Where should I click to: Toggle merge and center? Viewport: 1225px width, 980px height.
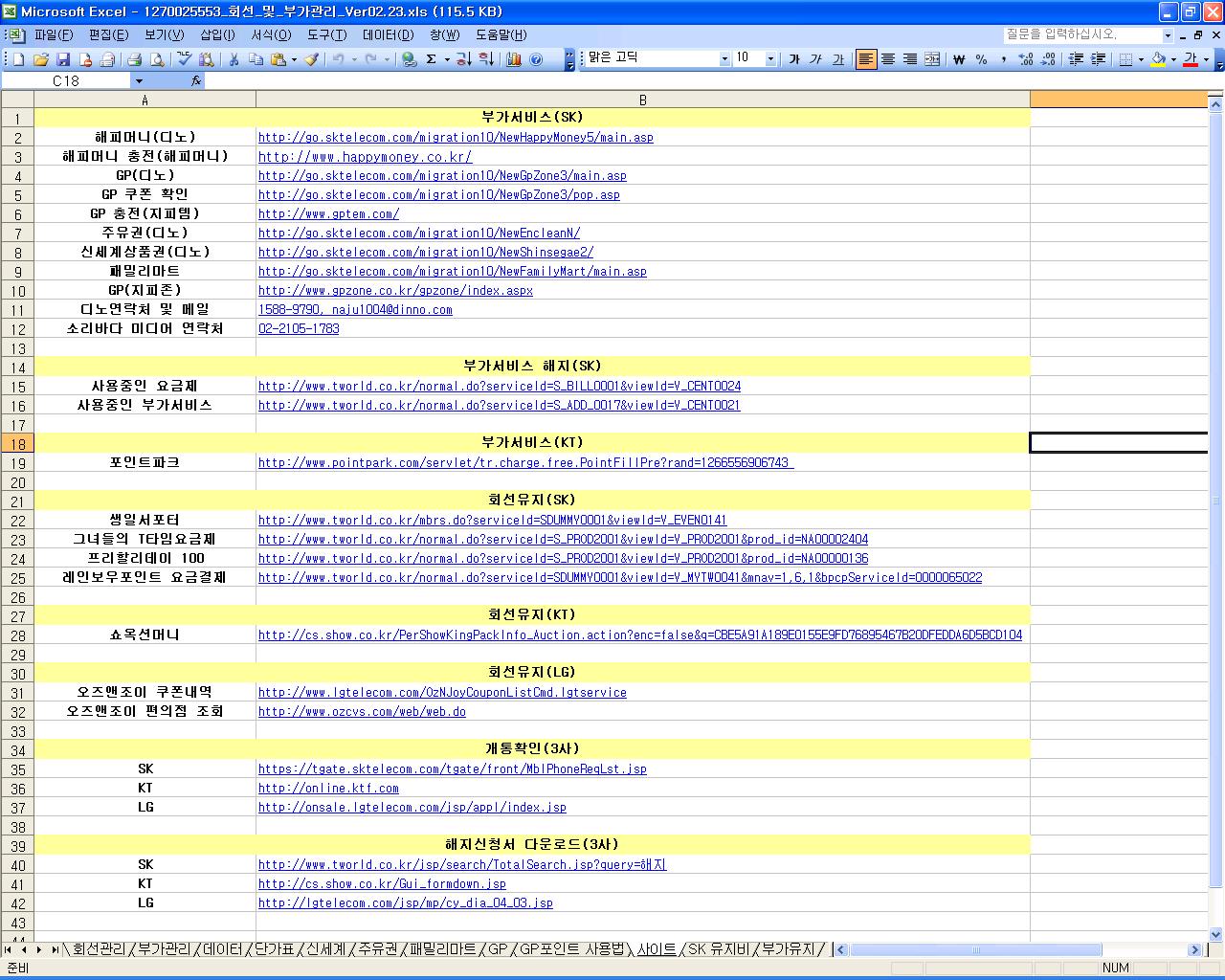click(932, 59)
